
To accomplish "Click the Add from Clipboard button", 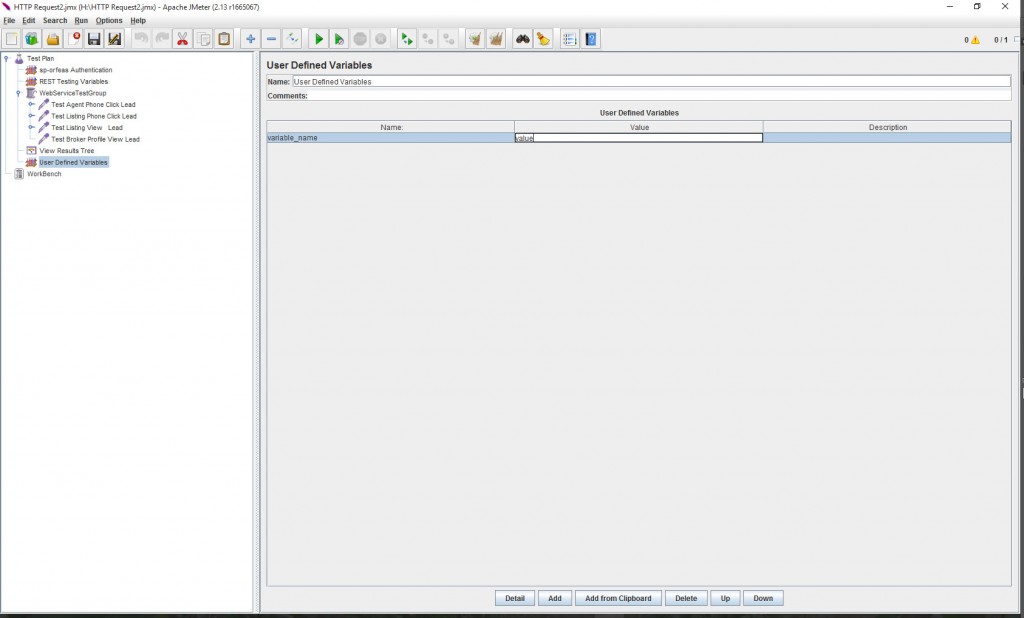I will point(620,597).
